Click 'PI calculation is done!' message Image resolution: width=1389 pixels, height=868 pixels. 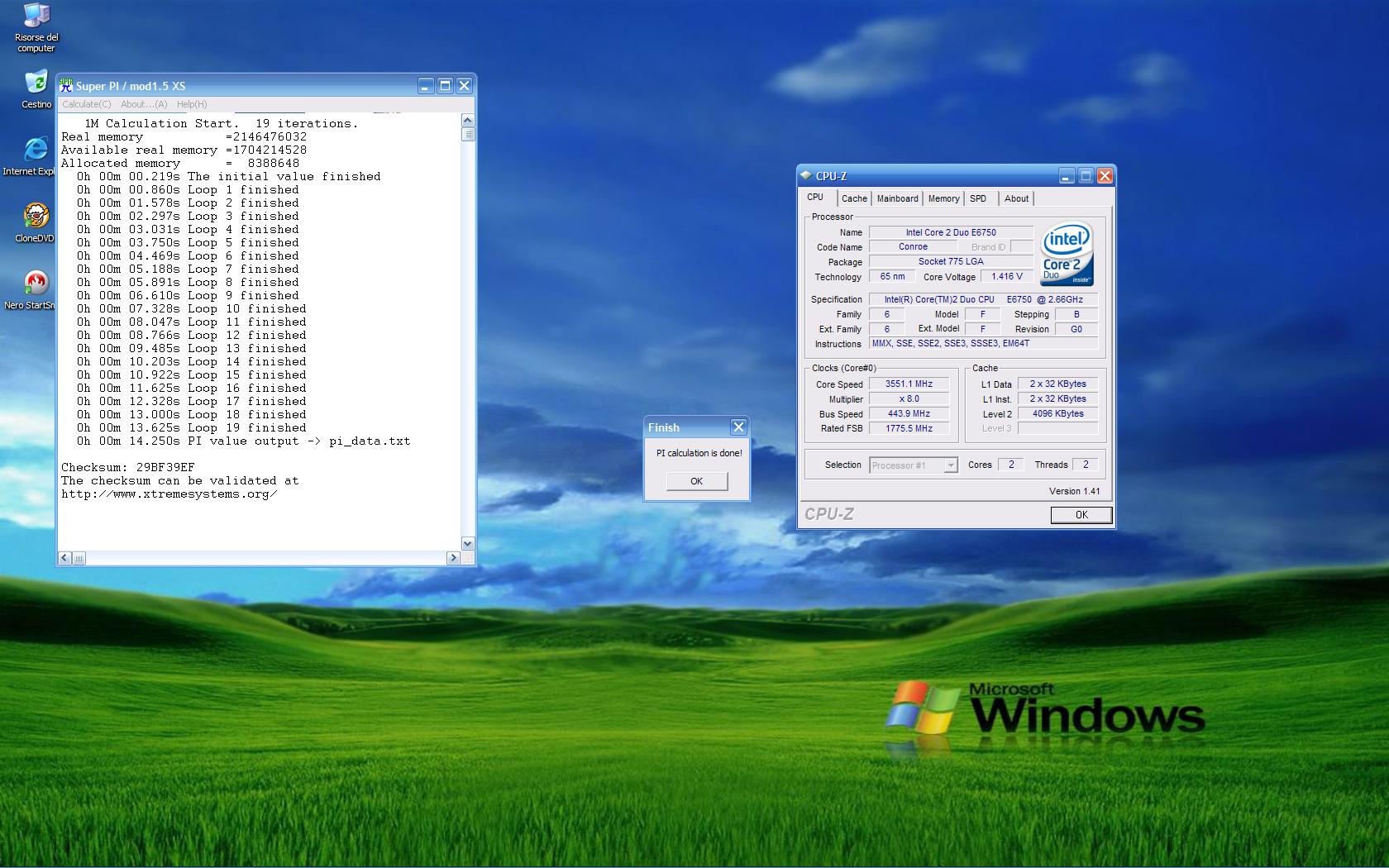click(699, 453)
